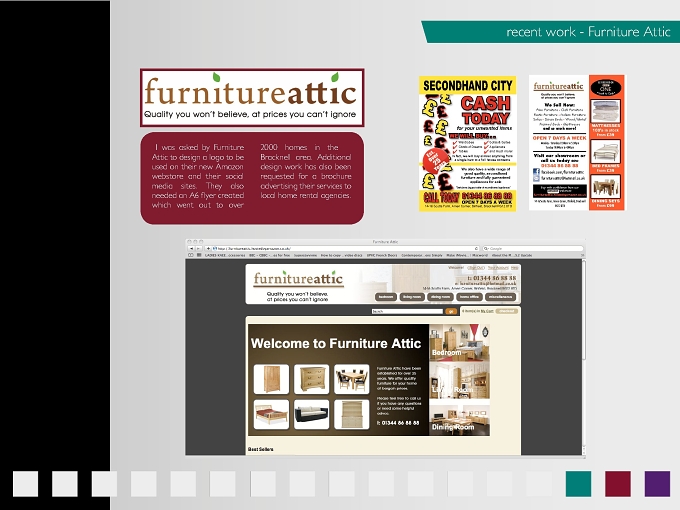This screenshot has height=510, width=680.
Task: Select the teal color square
Action: tap(578, 484)
